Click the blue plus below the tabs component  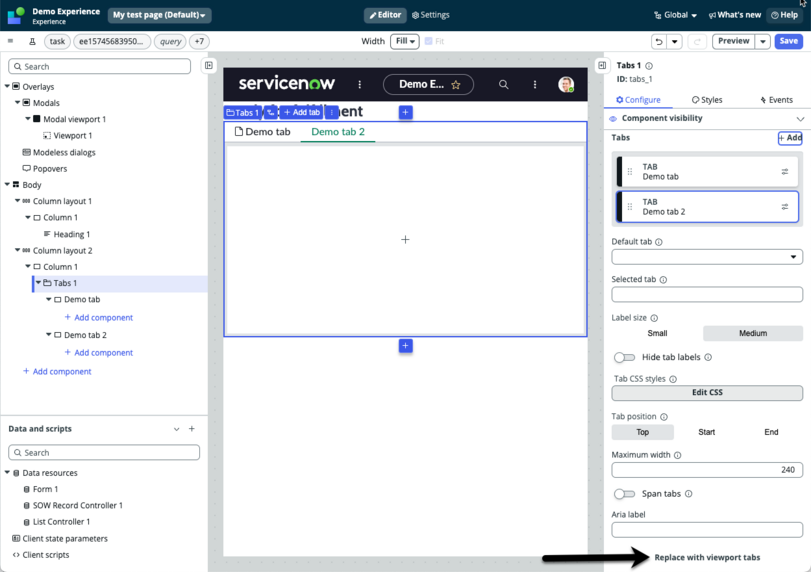406,345
